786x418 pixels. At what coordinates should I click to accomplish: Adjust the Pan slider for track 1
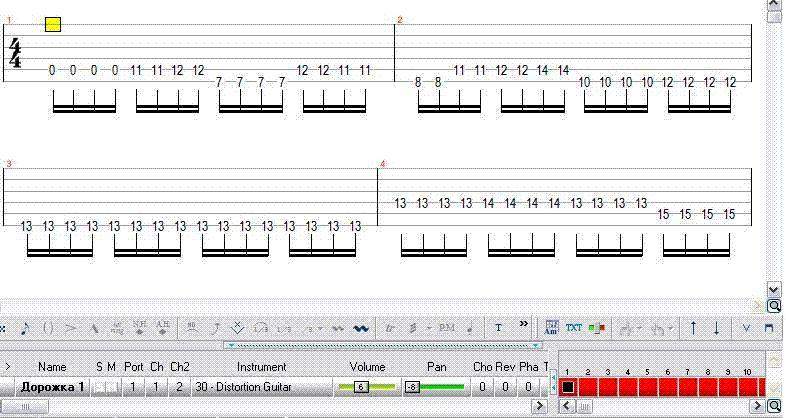pyautogui.click(x=435, y=386)
